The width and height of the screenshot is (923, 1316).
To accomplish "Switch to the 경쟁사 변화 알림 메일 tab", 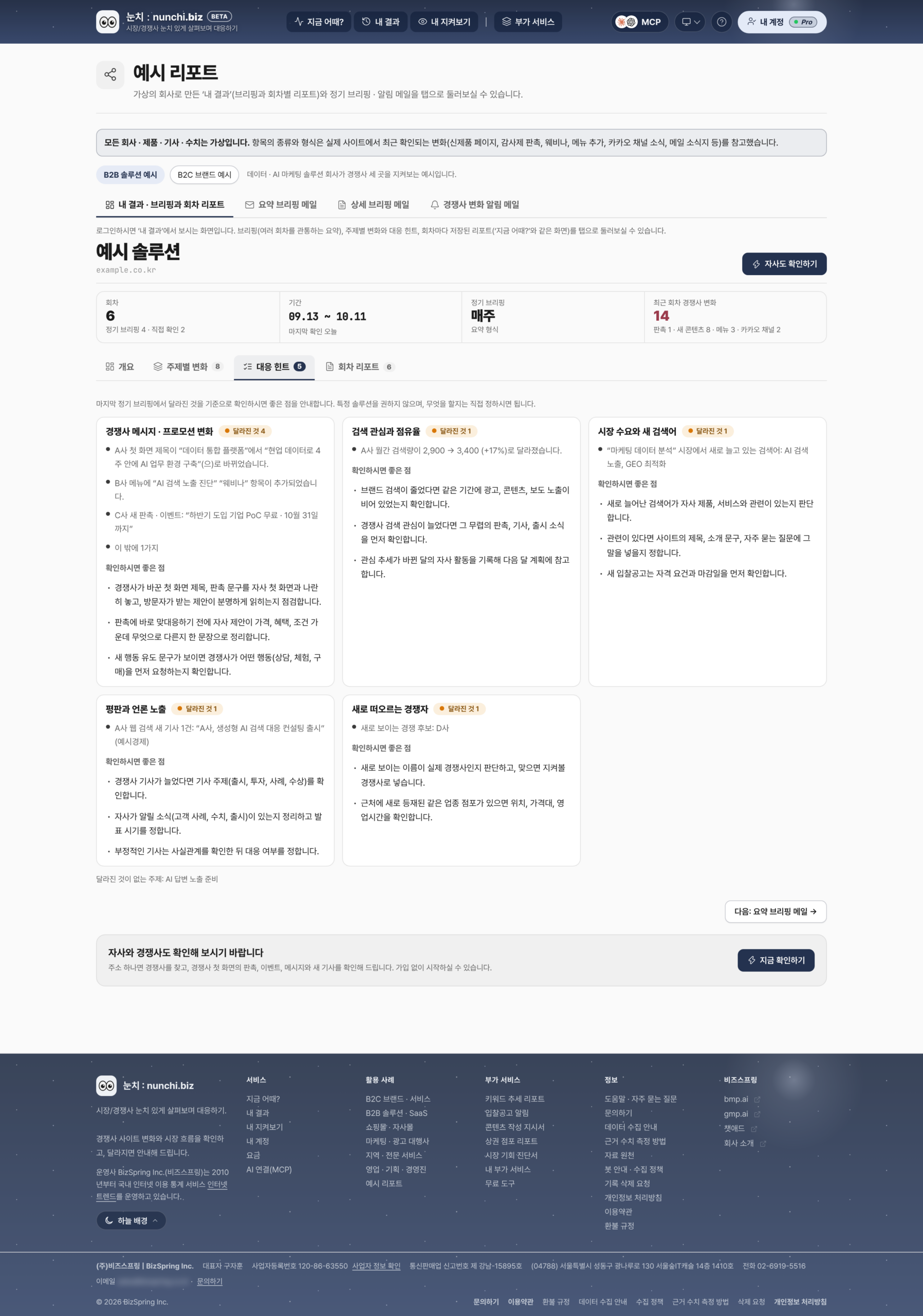I will (474, 205).
